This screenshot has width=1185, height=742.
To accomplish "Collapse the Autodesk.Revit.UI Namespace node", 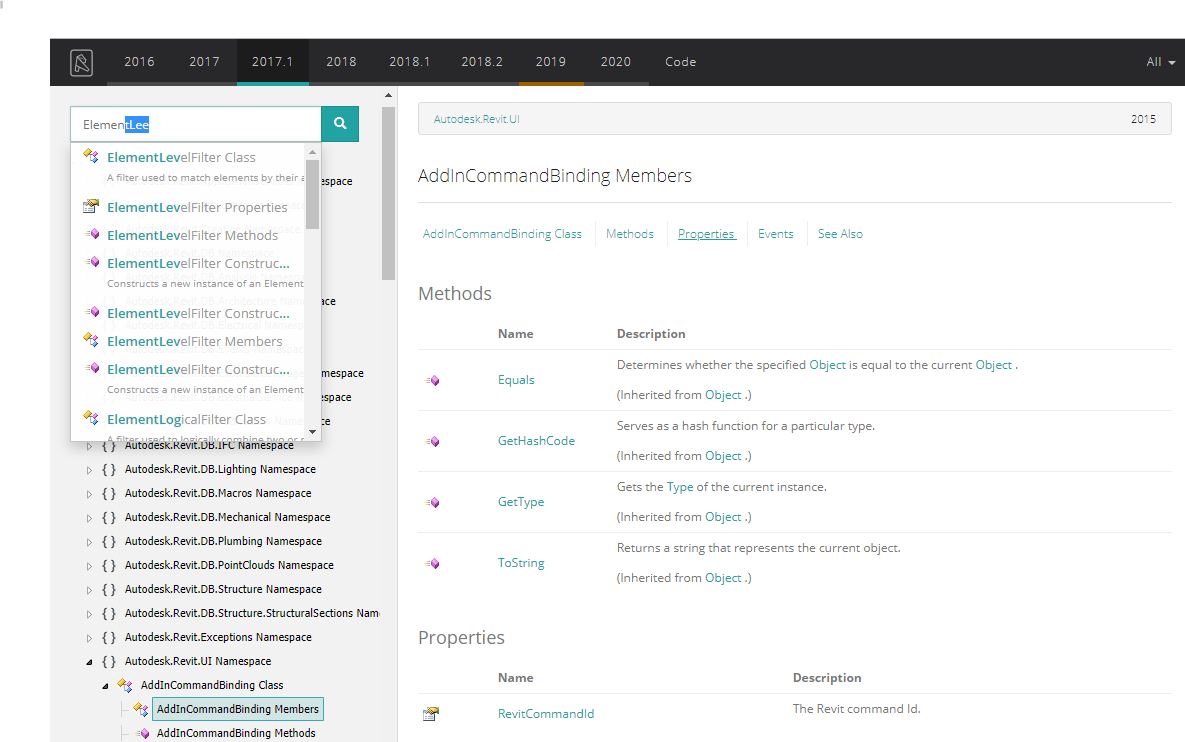I will click(x=89, y=662).
